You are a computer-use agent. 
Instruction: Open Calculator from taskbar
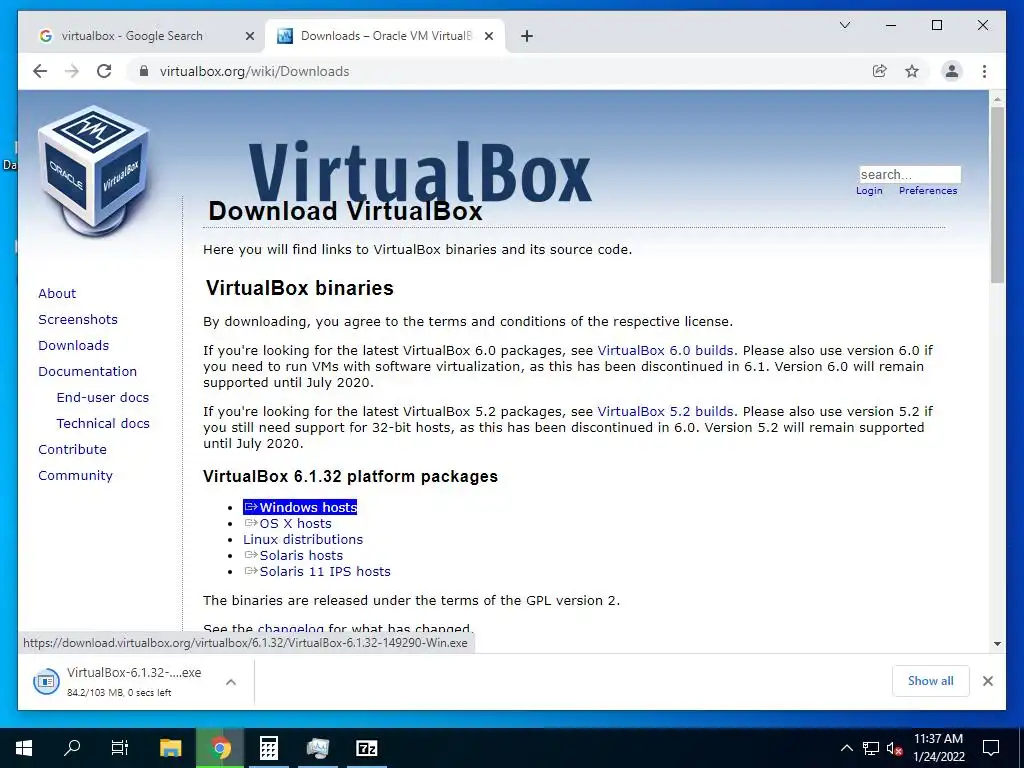[268, 748]
